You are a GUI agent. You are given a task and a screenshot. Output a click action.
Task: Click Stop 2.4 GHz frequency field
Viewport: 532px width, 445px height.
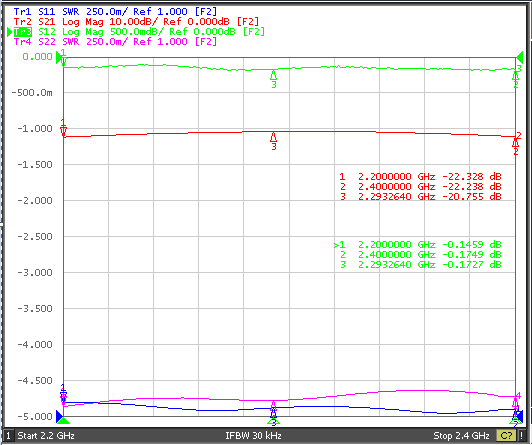click(x=461, y=435)
